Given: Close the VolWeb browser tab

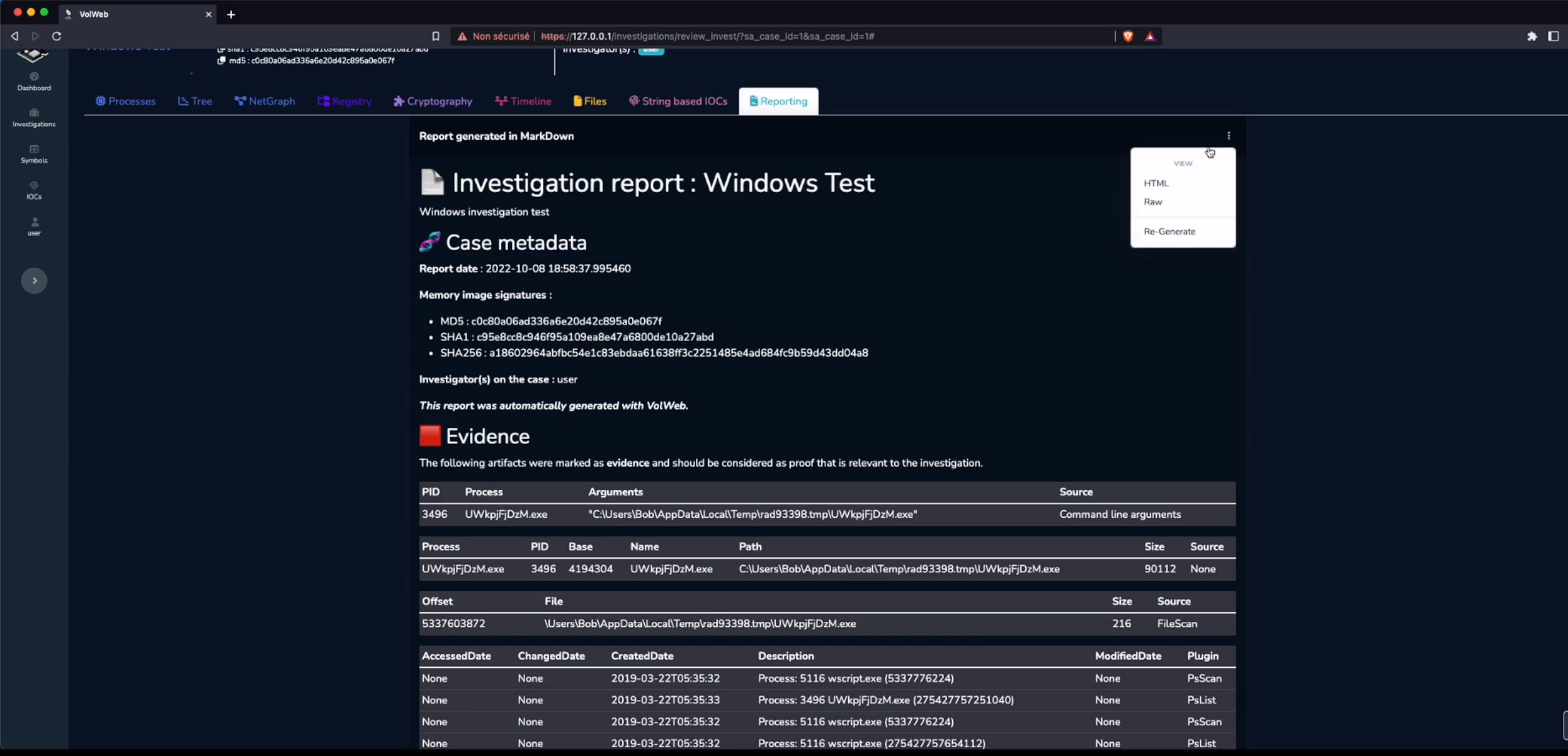Looking at the screenshot, I should pyautogui.click(x=208, y=14).
